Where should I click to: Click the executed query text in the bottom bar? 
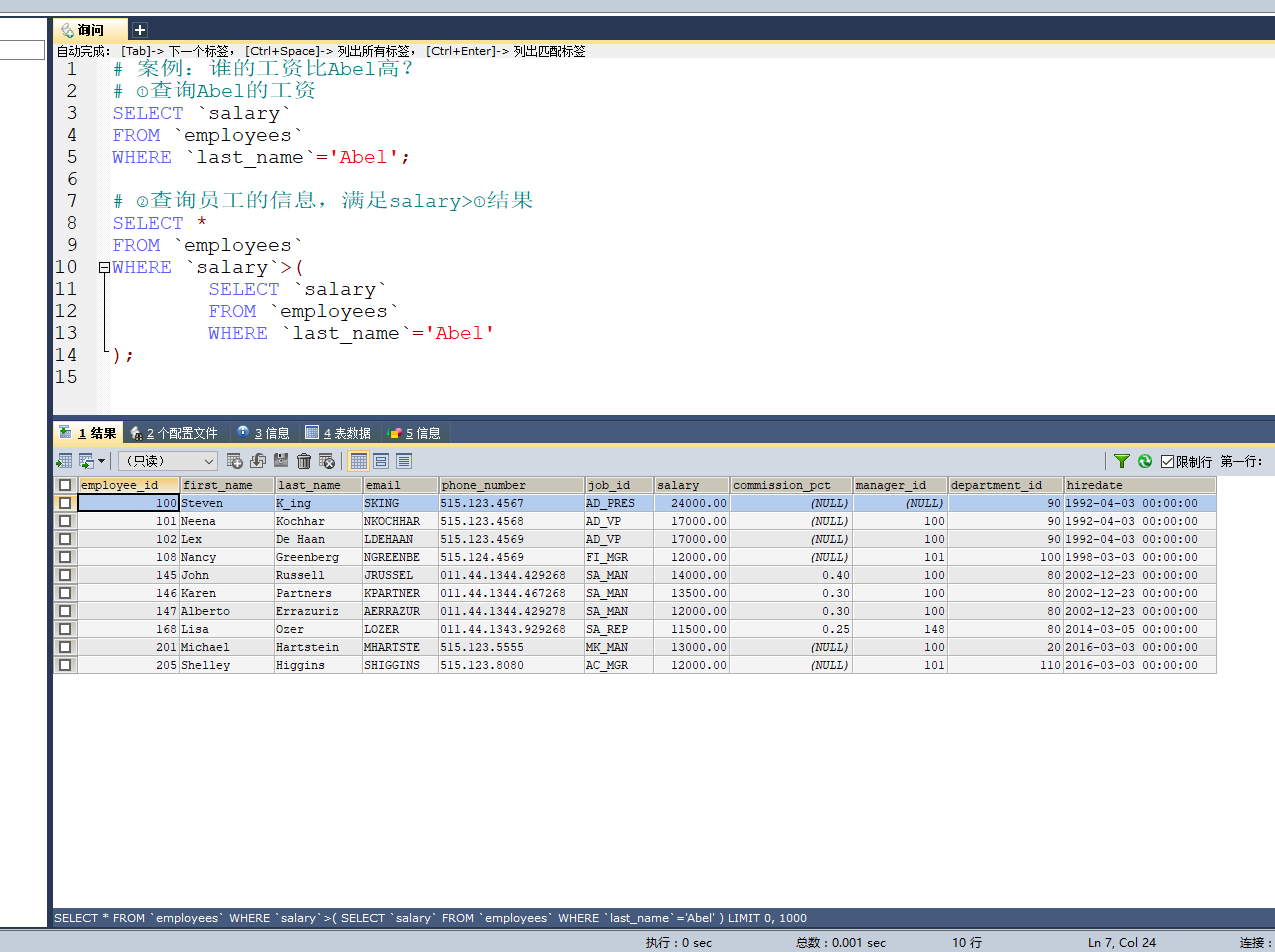coord(430,918)
